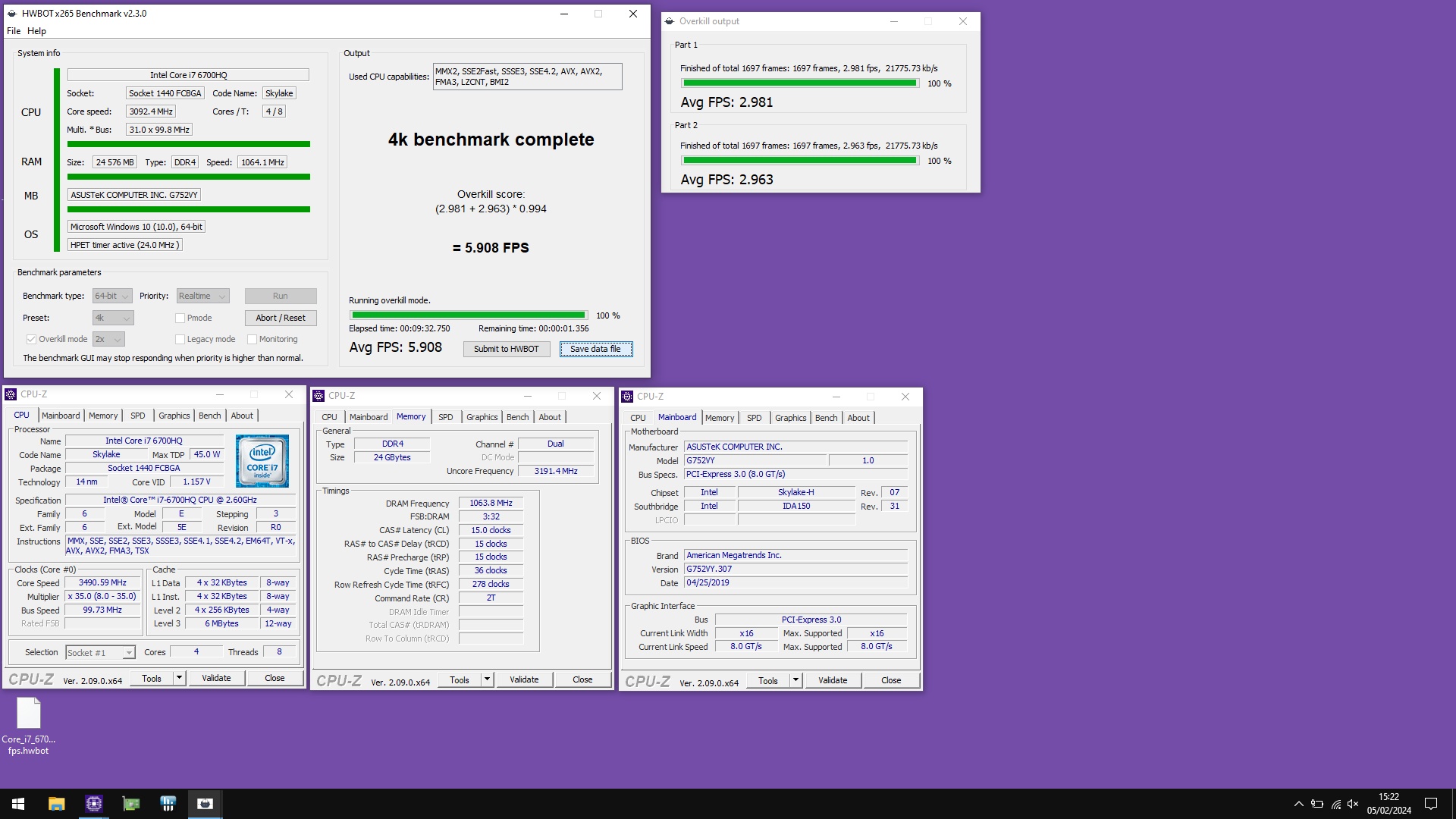Click the HWBOT x265 title bar icon
Viewport: 1456px width, 819px height.
(x=11, y=14)
